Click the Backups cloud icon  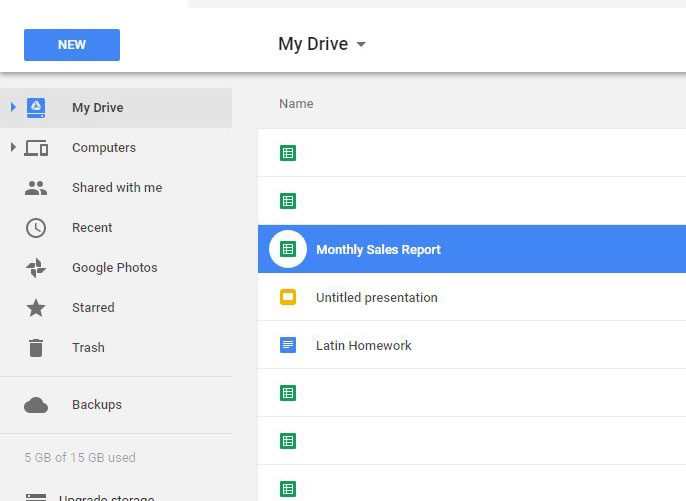[x=36, y=405]
